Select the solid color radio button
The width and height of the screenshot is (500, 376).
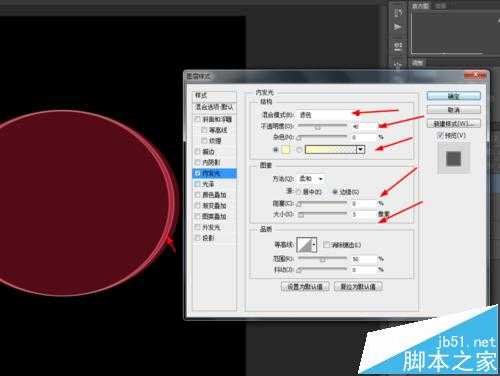click(276, 150)
